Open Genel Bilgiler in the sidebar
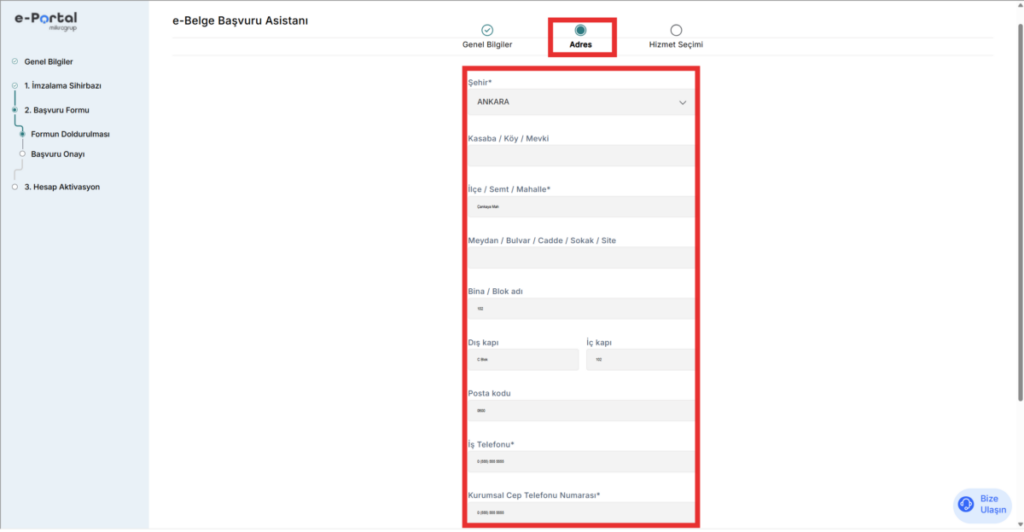Viewport: 1024px width, 532px height. [48, 61]
